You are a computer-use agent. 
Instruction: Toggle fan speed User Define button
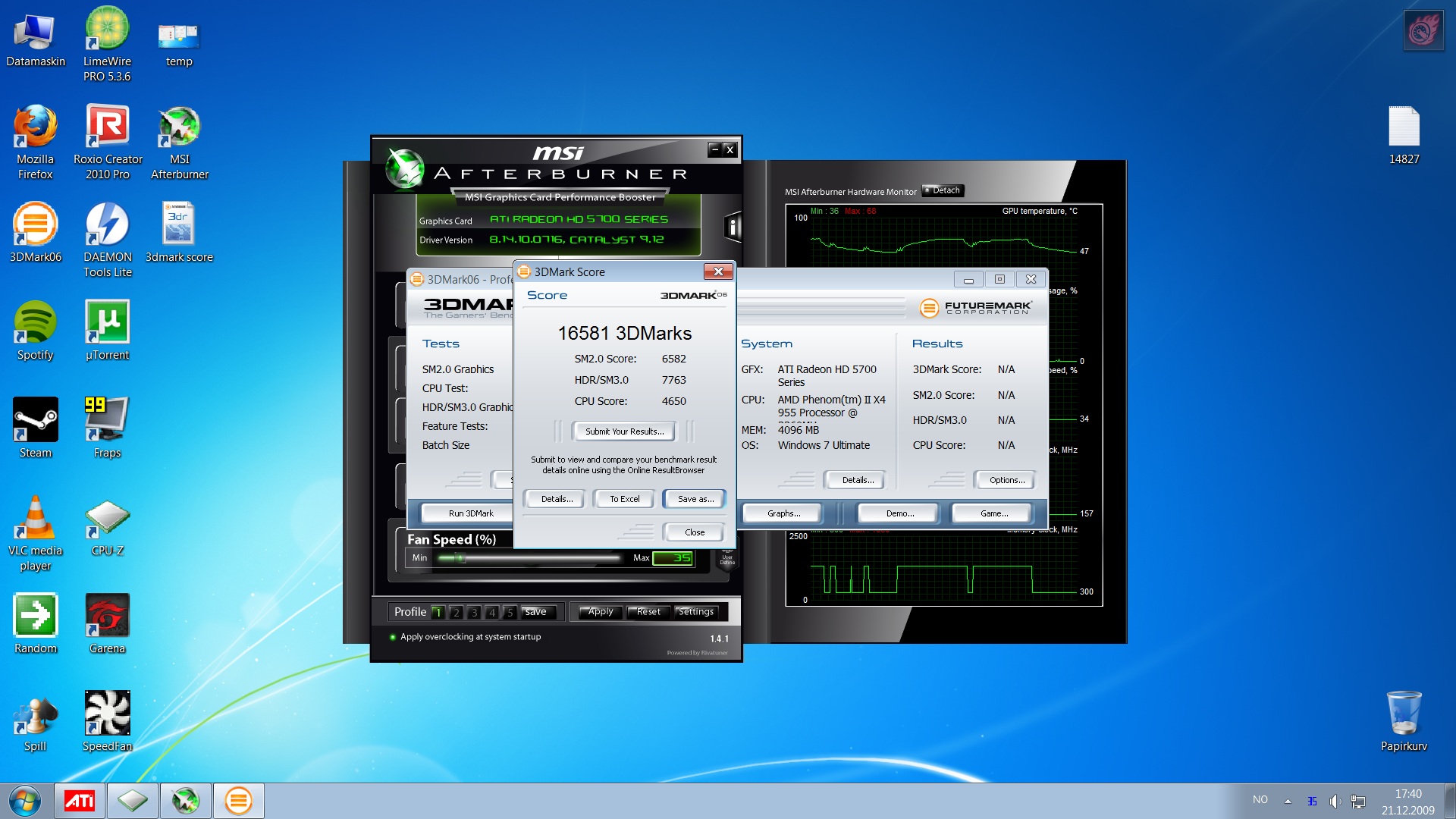(727, 557)
